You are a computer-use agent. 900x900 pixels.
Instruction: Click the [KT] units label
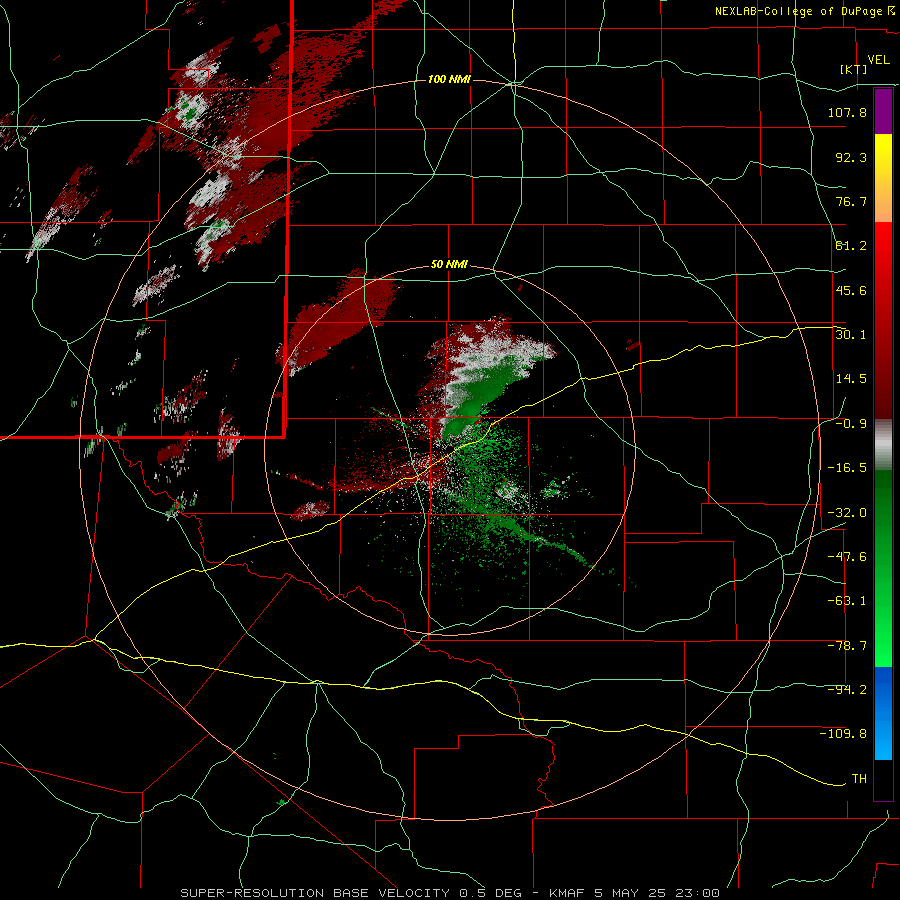pos(854,69)
